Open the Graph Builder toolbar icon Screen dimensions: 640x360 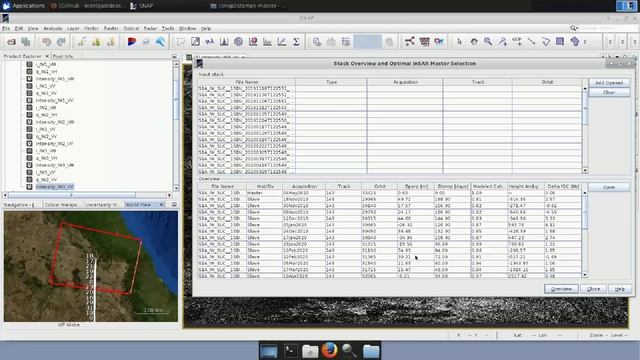[410, 42]
